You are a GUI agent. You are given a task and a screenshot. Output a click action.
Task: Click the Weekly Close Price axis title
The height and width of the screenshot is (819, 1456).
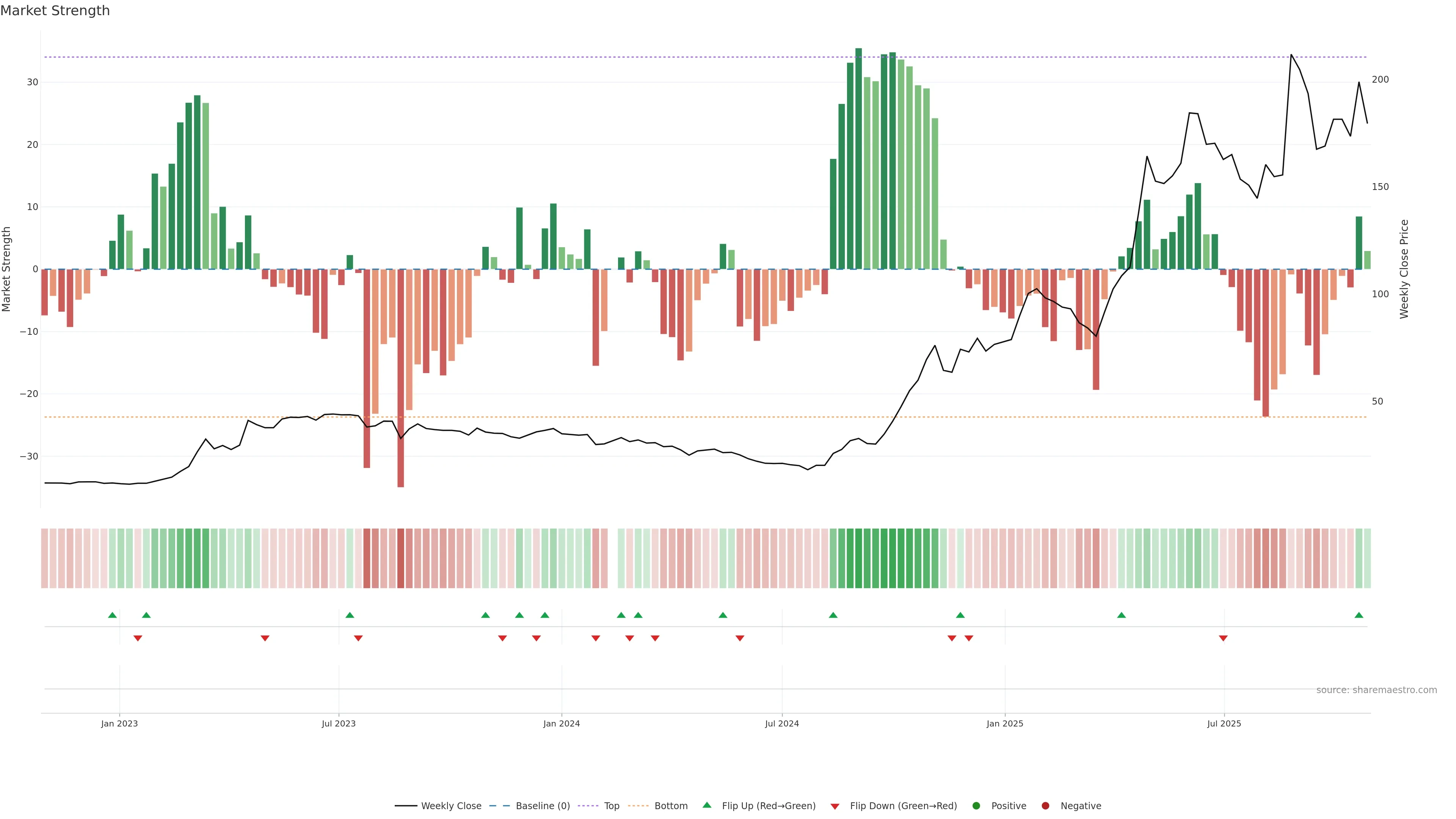[x=1404, y=269]
